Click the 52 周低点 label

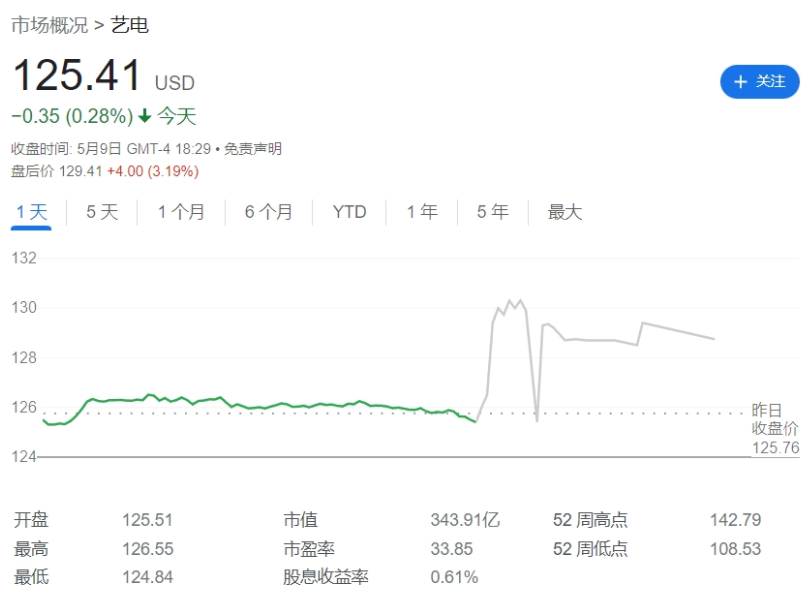[x=590, y=549]
